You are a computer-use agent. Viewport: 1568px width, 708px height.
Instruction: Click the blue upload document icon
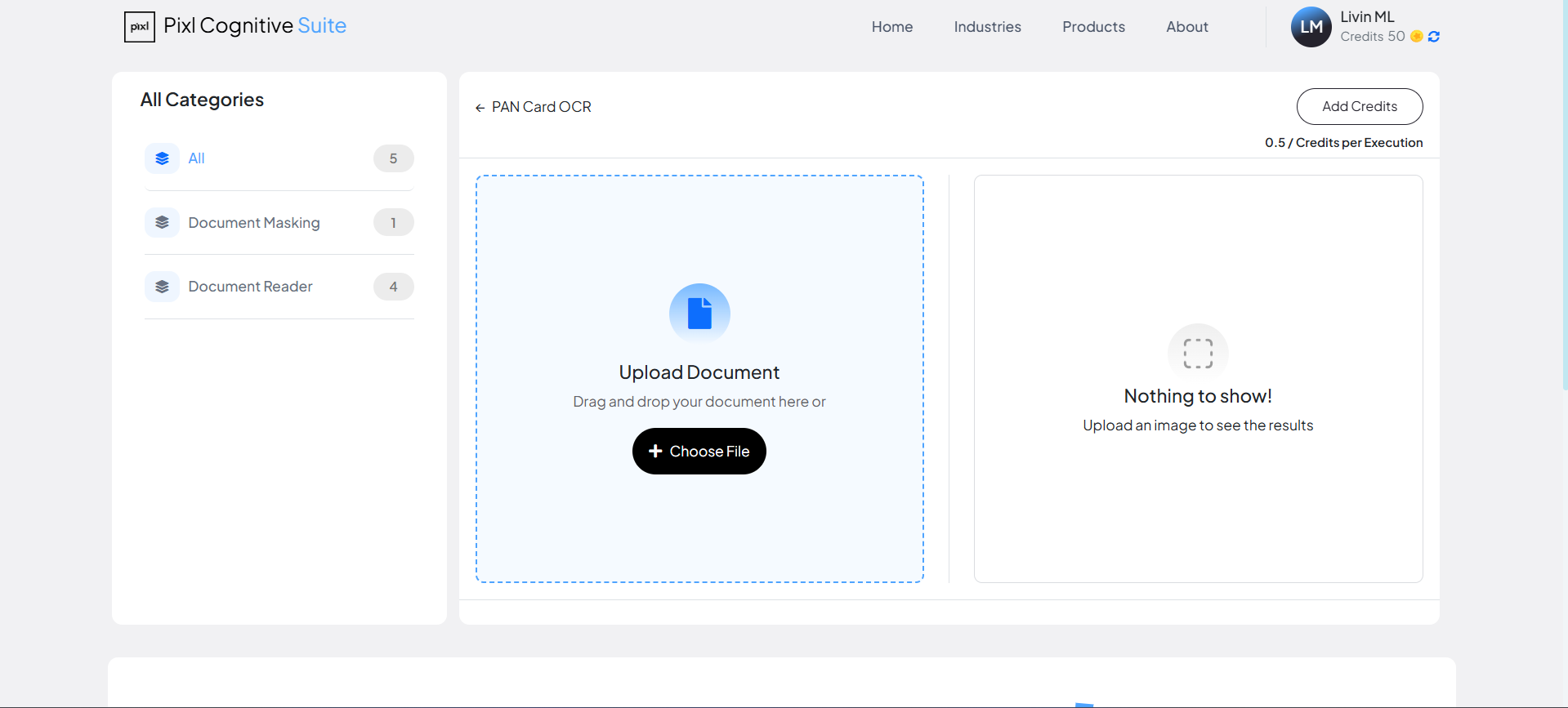point(699,313)
